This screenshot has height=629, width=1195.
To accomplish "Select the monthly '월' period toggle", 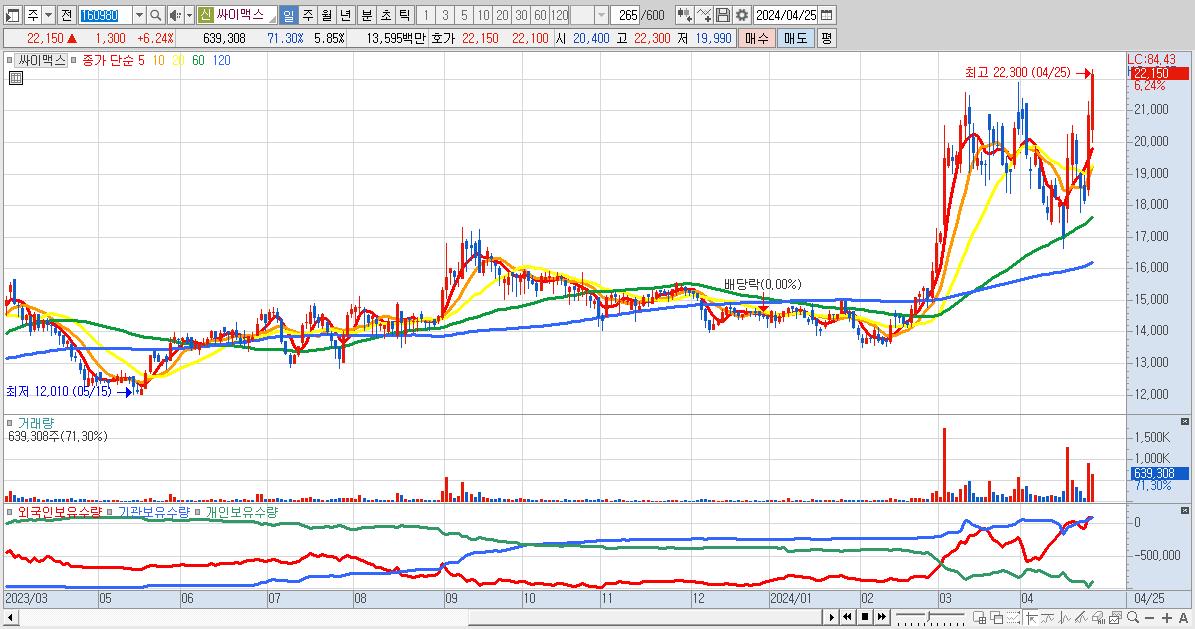I will [326, 15].
